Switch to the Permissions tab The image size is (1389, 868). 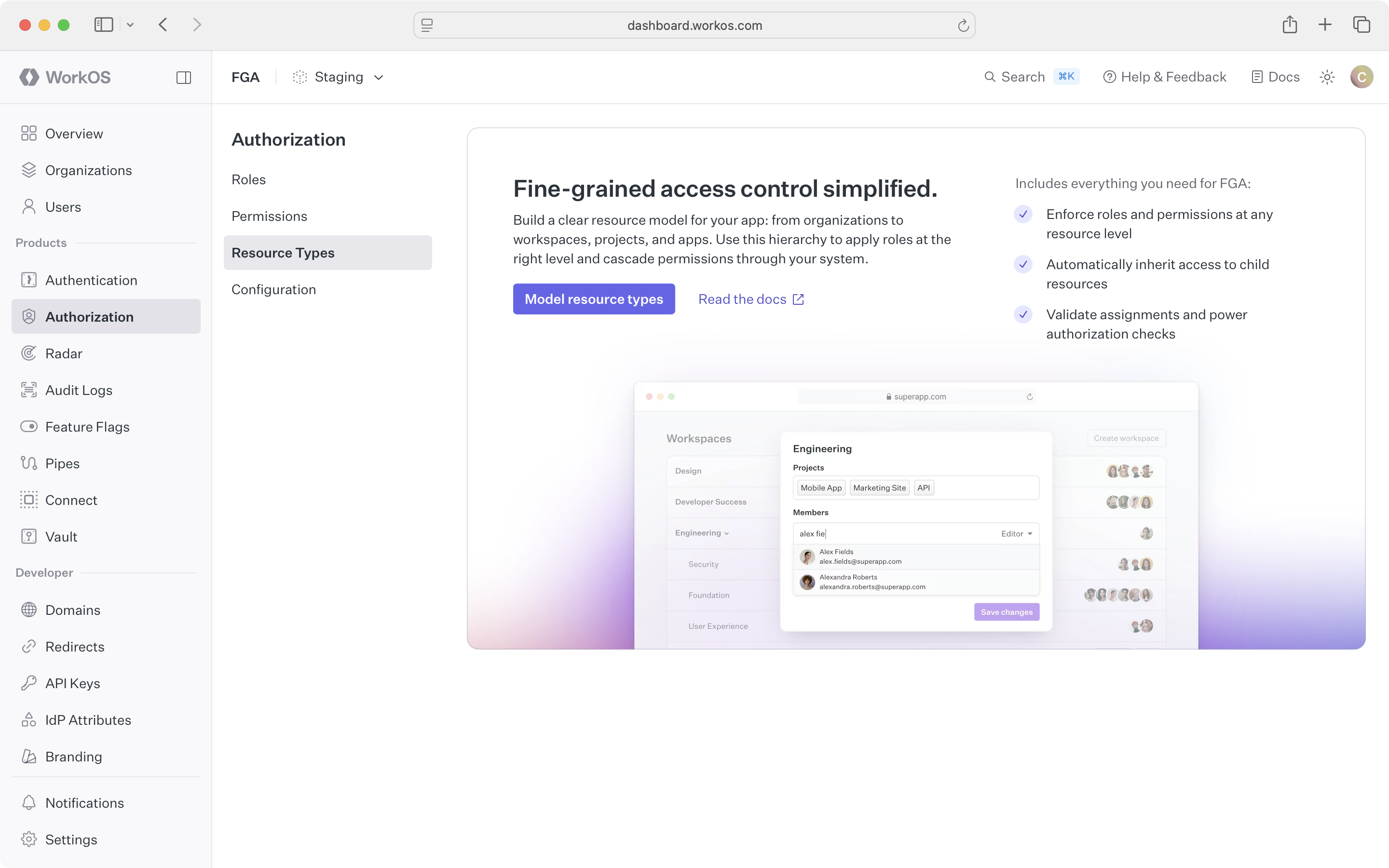tap(269, 216)
